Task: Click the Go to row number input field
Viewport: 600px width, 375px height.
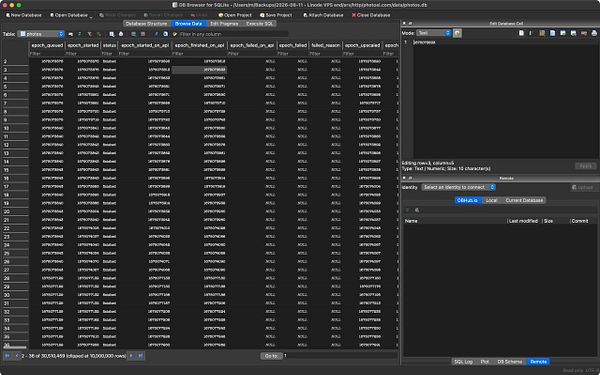Action: [341, 356]
